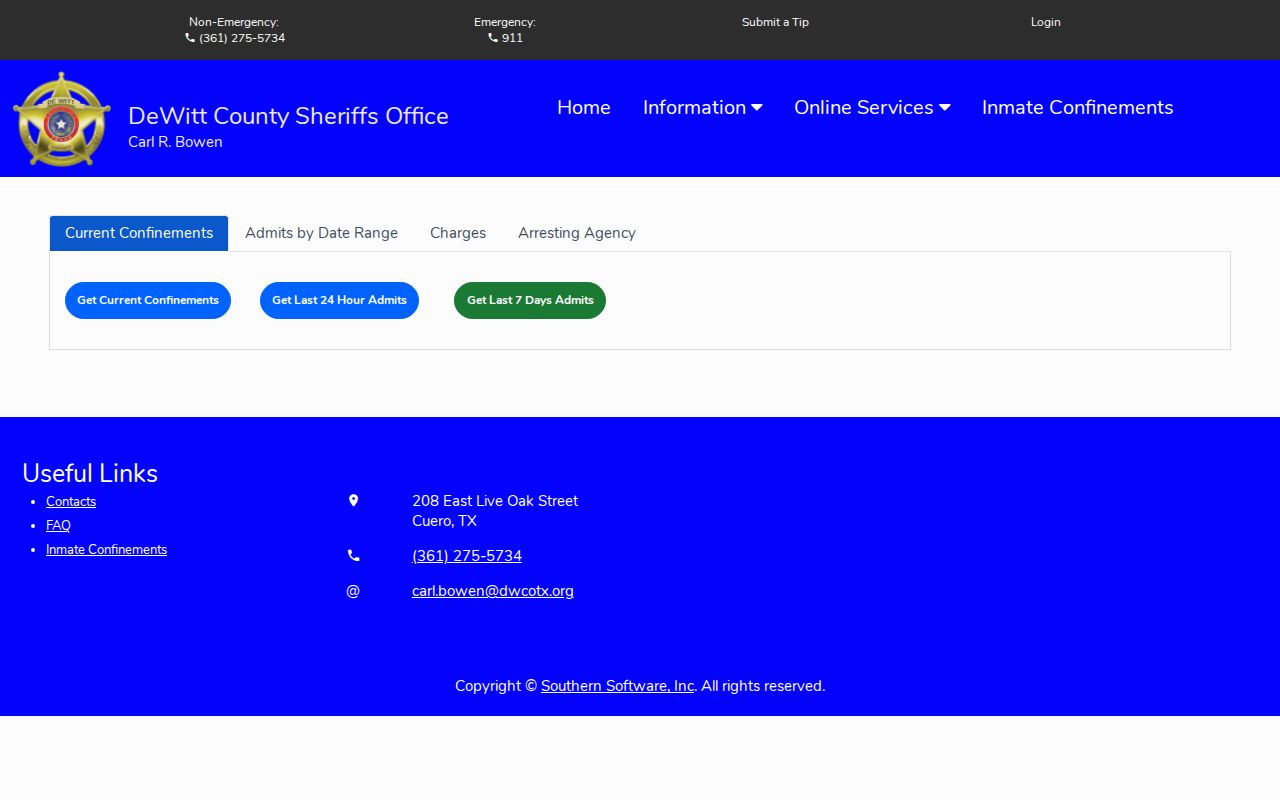
Task: Open Inmate Confinements link in Useful Links
Action: tap(106, 550)
